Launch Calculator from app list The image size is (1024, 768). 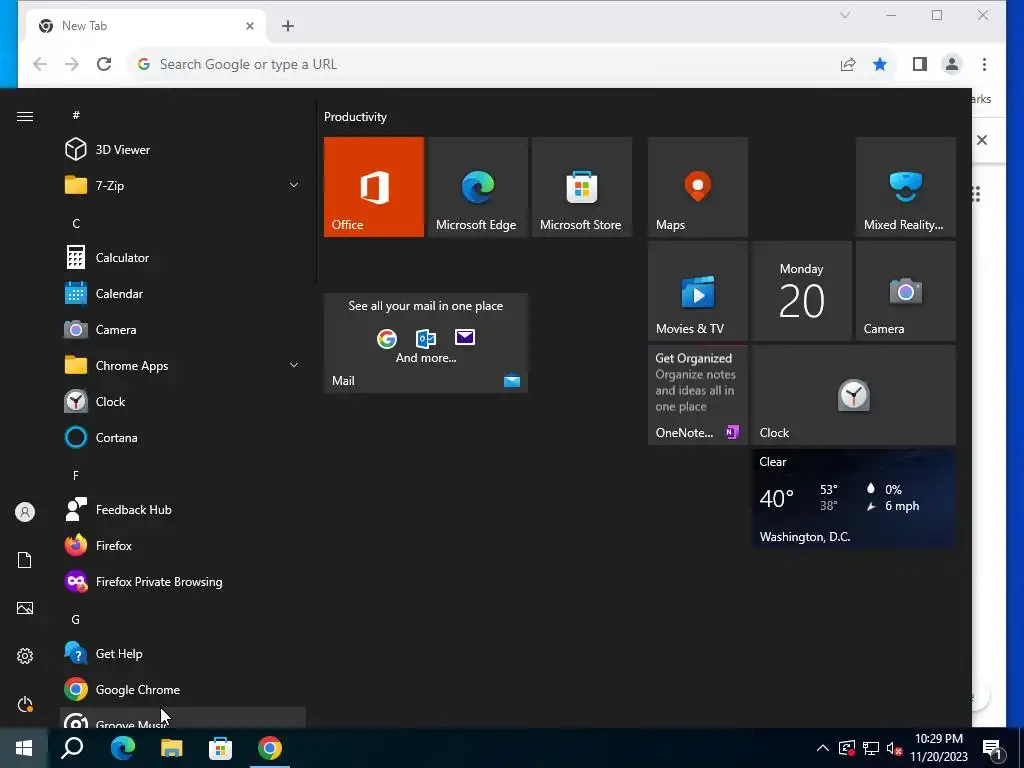(x=183, y=257)
